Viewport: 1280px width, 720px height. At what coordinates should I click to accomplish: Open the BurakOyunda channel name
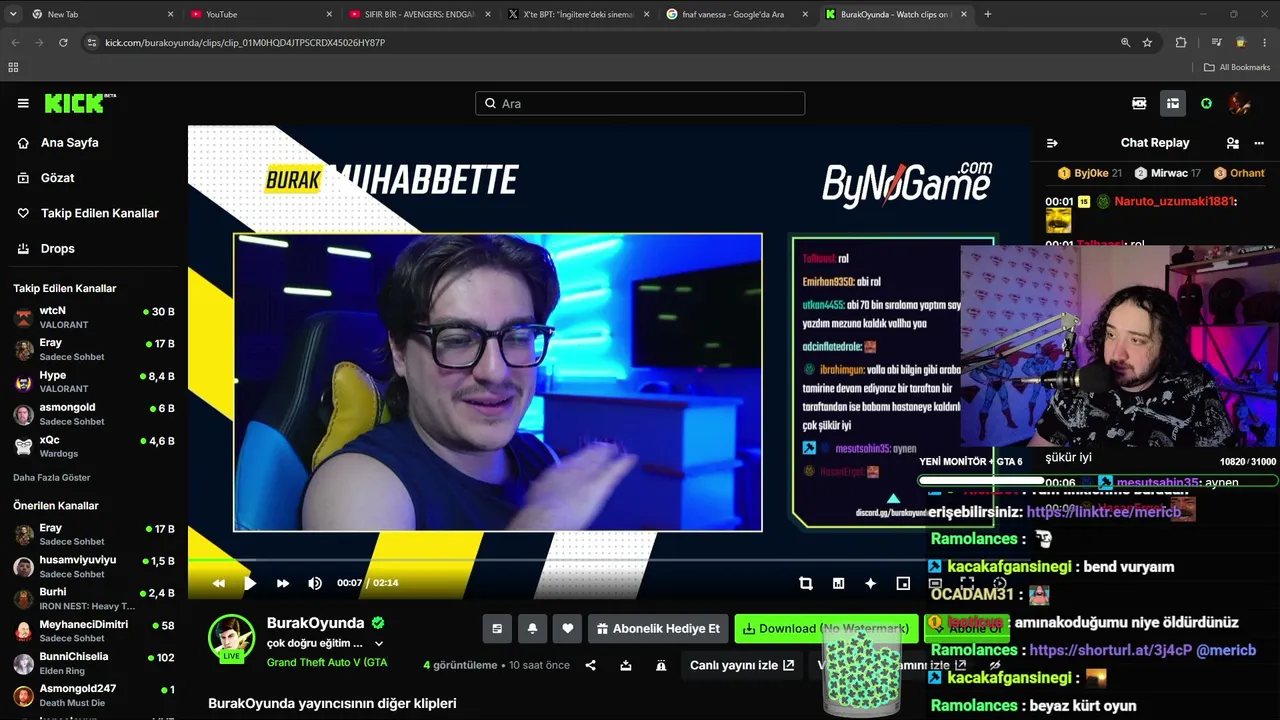pos(315,623)
